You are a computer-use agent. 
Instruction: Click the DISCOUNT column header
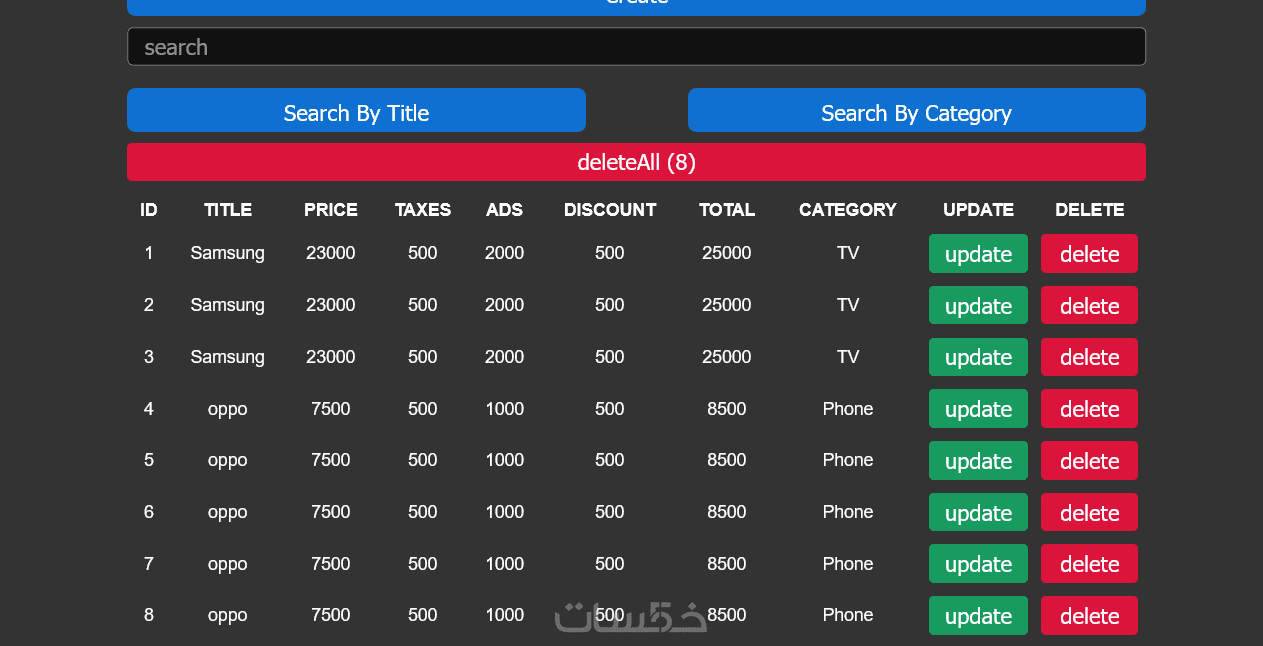coord(610,210)
